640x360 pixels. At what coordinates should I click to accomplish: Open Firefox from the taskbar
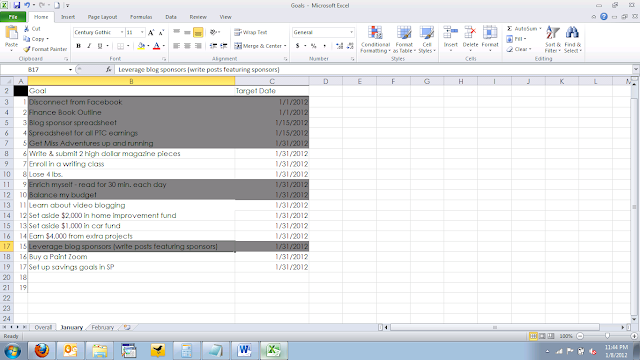(41, 351)
